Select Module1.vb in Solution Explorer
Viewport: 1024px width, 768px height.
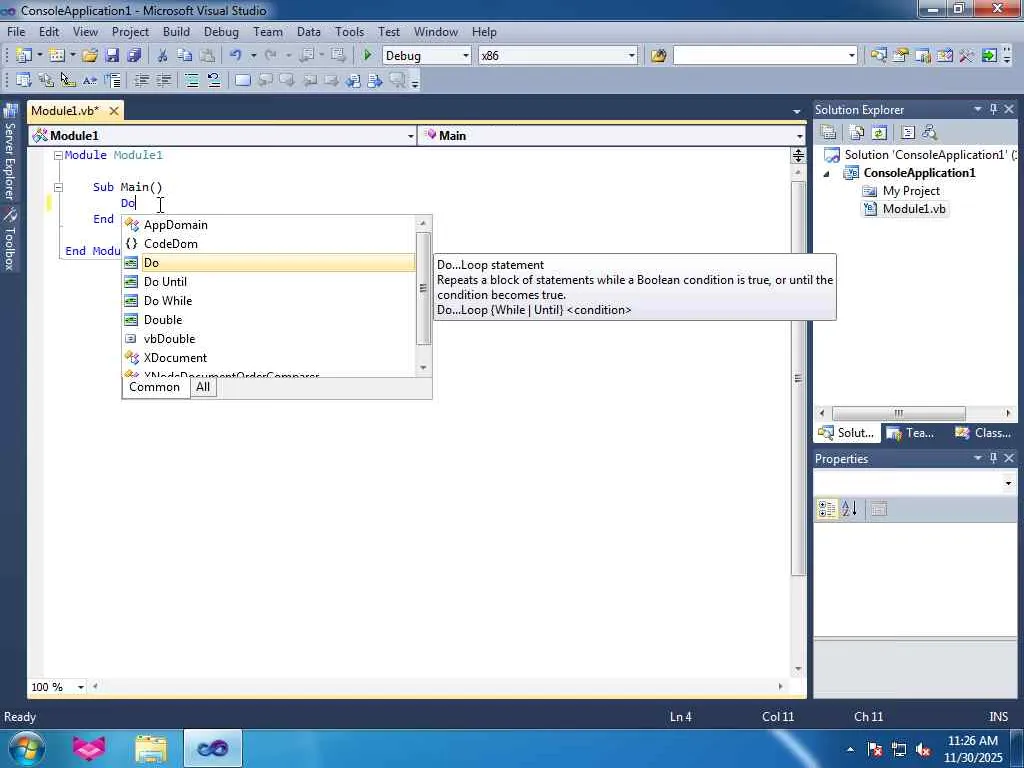coord(914,209)
